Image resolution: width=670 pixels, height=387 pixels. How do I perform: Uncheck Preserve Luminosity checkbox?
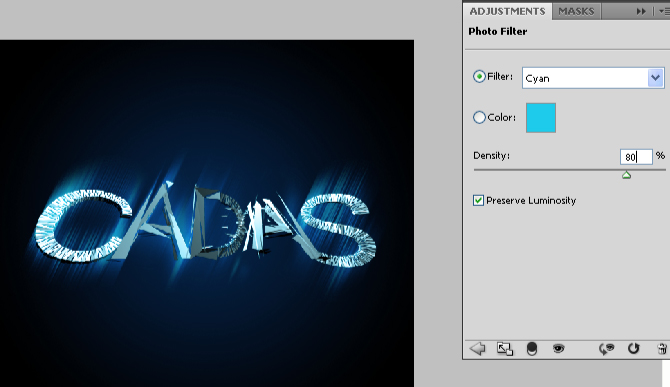(478, 200)
